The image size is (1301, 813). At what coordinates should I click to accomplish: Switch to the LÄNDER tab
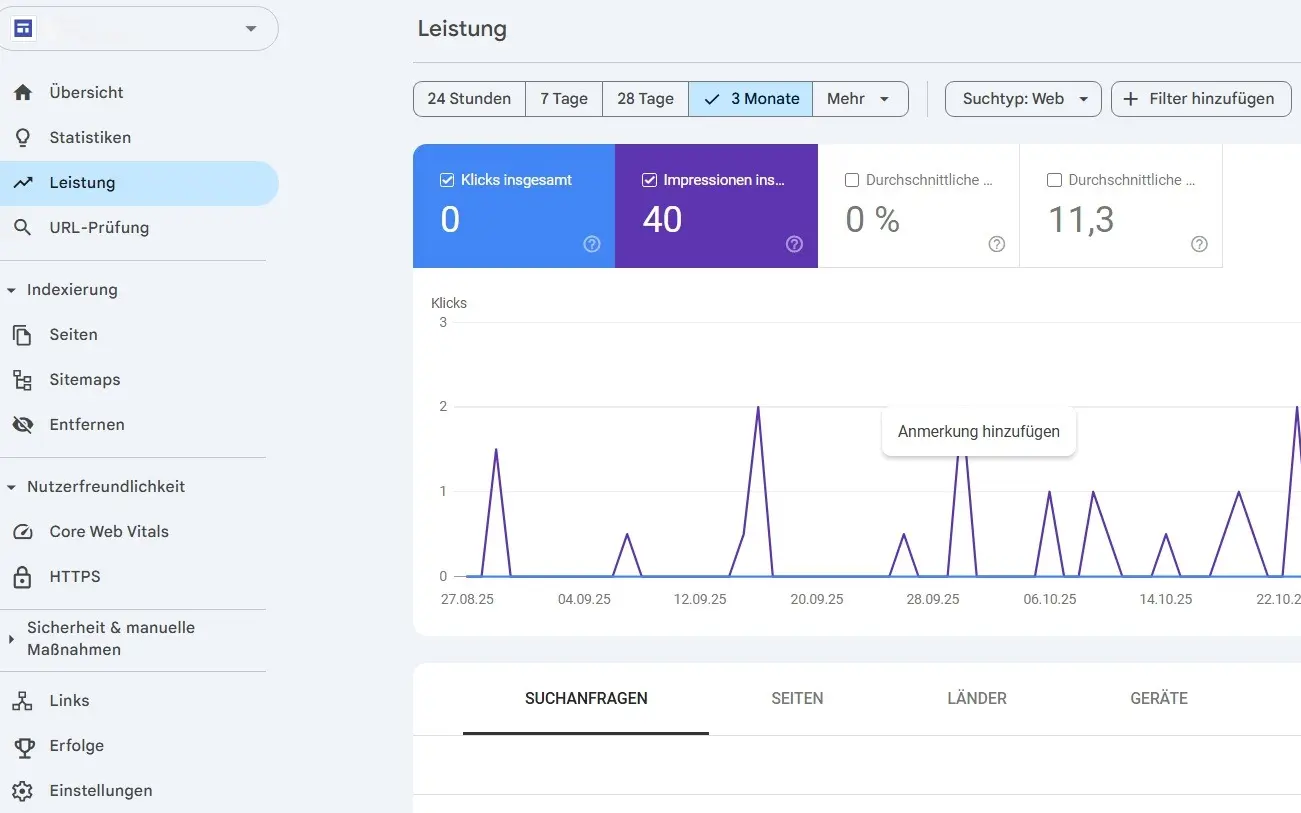pos(976,699)
